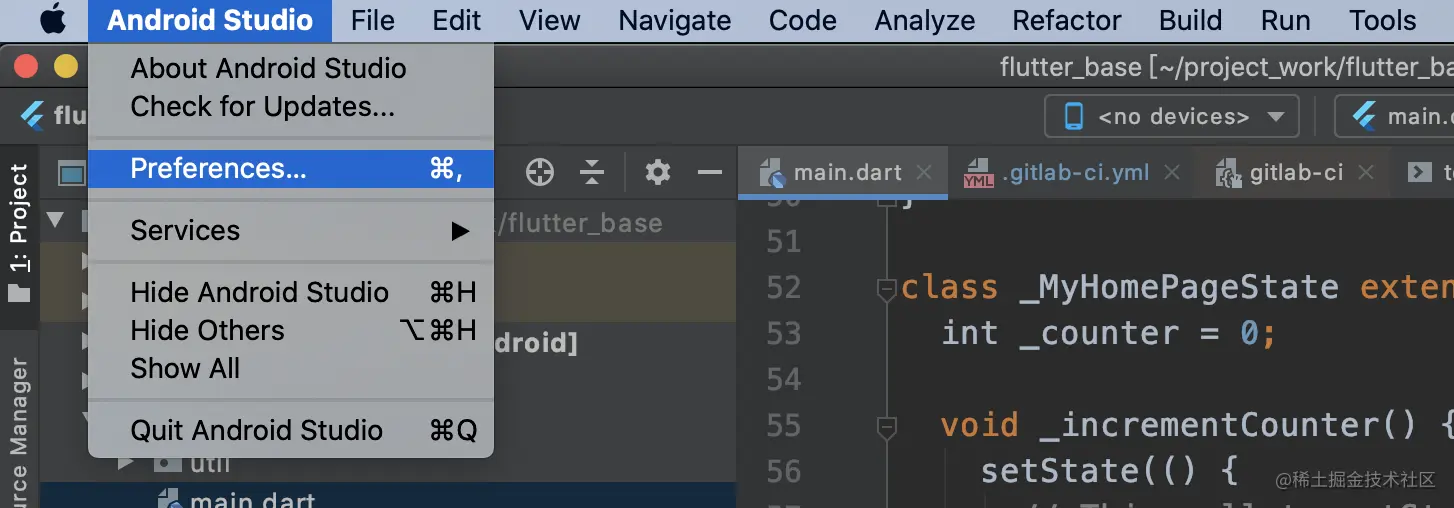Click the Flutter project icon in navigation bar

click(34, 116)
